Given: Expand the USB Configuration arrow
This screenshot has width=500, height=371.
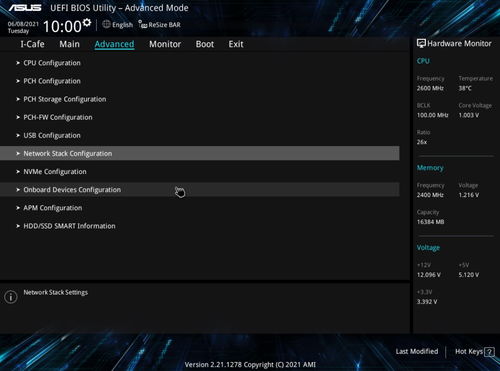Looking at the screenshot, I should (18, 135).
